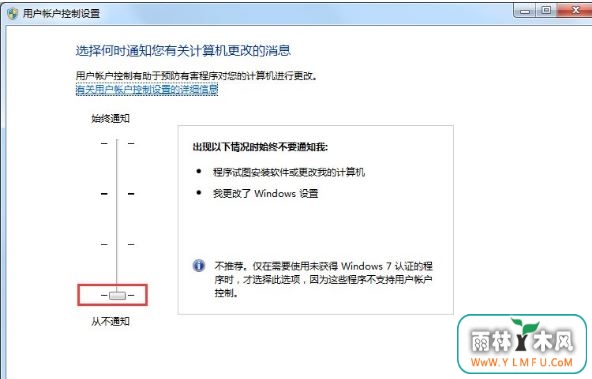Viewport: 592px width, 379px height.
Task: Click the slider thumb at 从不通知 level
Action: pos(117,295)
